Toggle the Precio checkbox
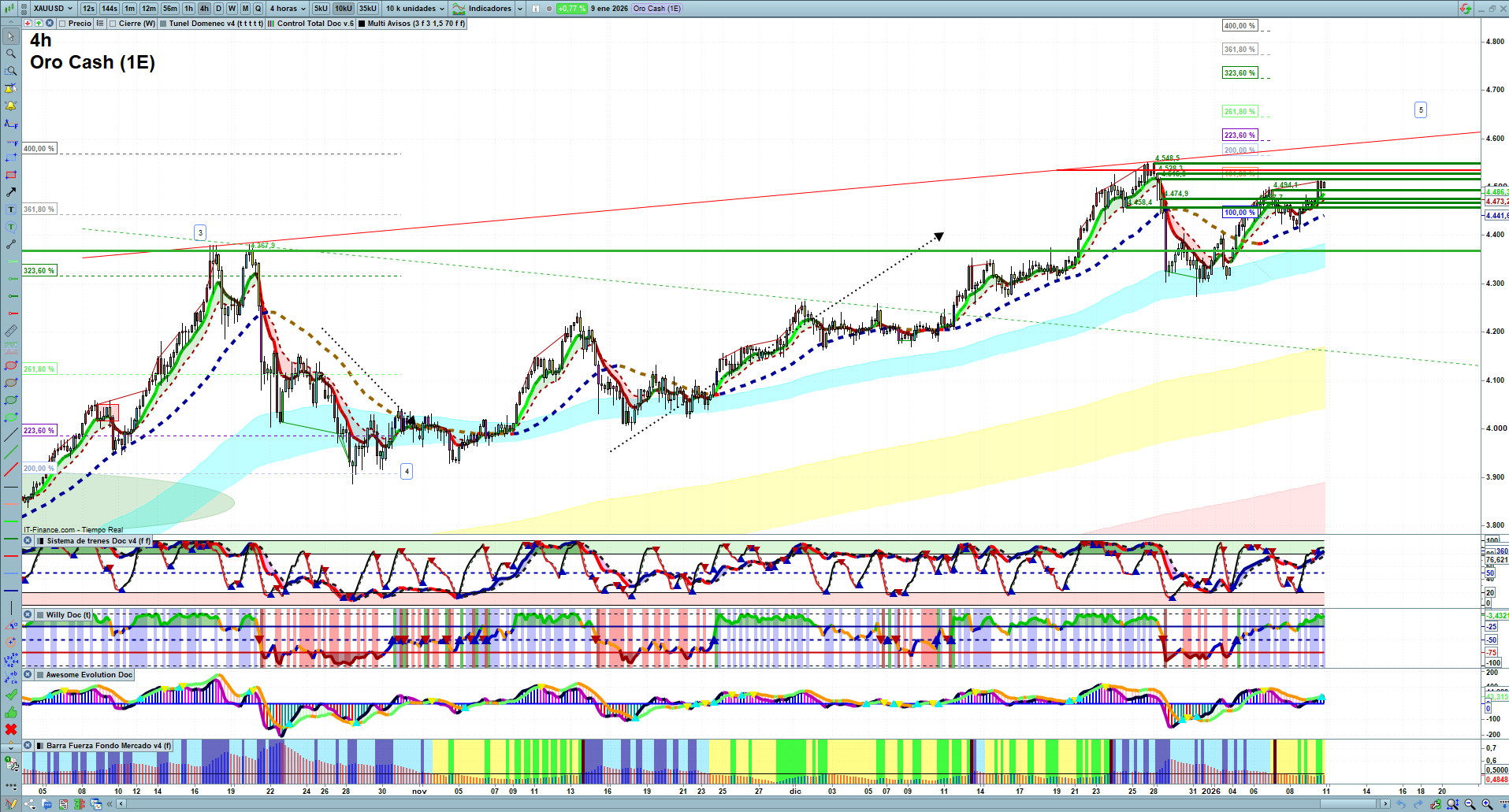The image size is (1509, 812). coord(62,24)
